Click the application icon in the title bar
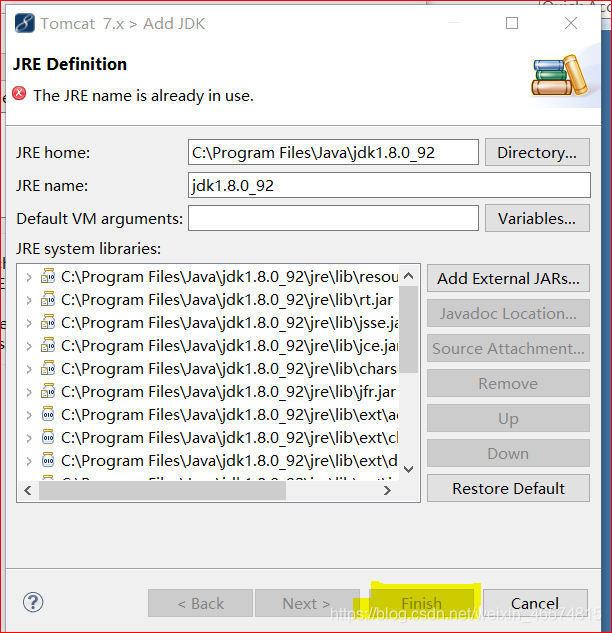 tap(25, 23)
